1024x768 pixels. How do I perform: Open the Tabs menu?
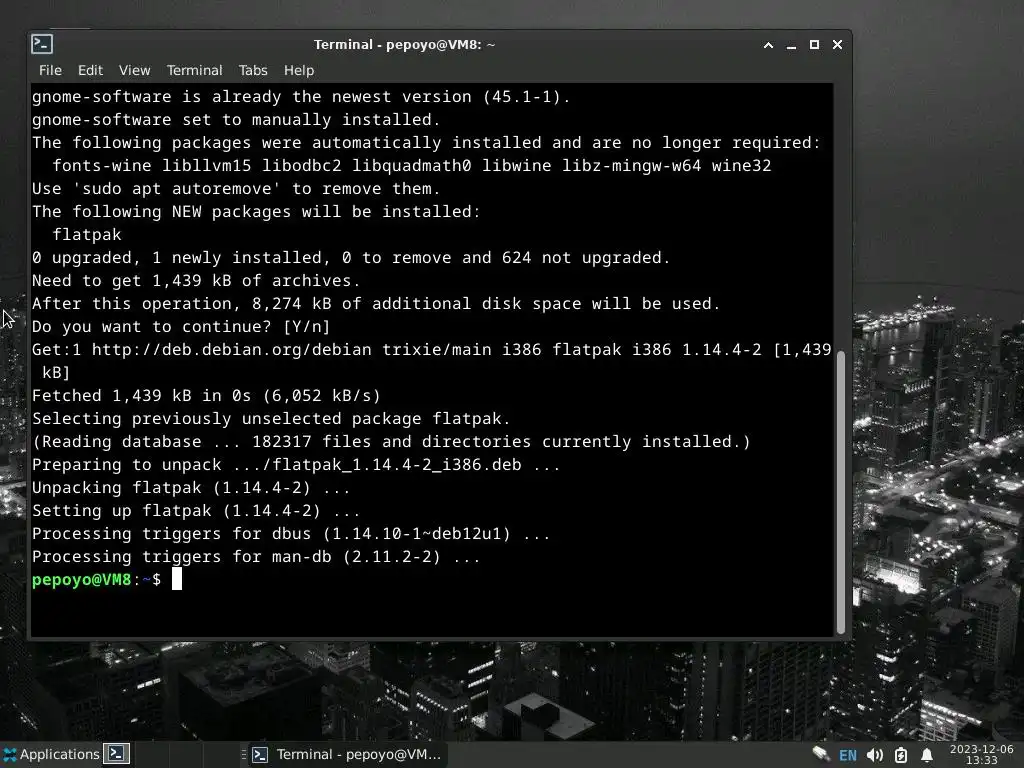click(x=253, y=70)
